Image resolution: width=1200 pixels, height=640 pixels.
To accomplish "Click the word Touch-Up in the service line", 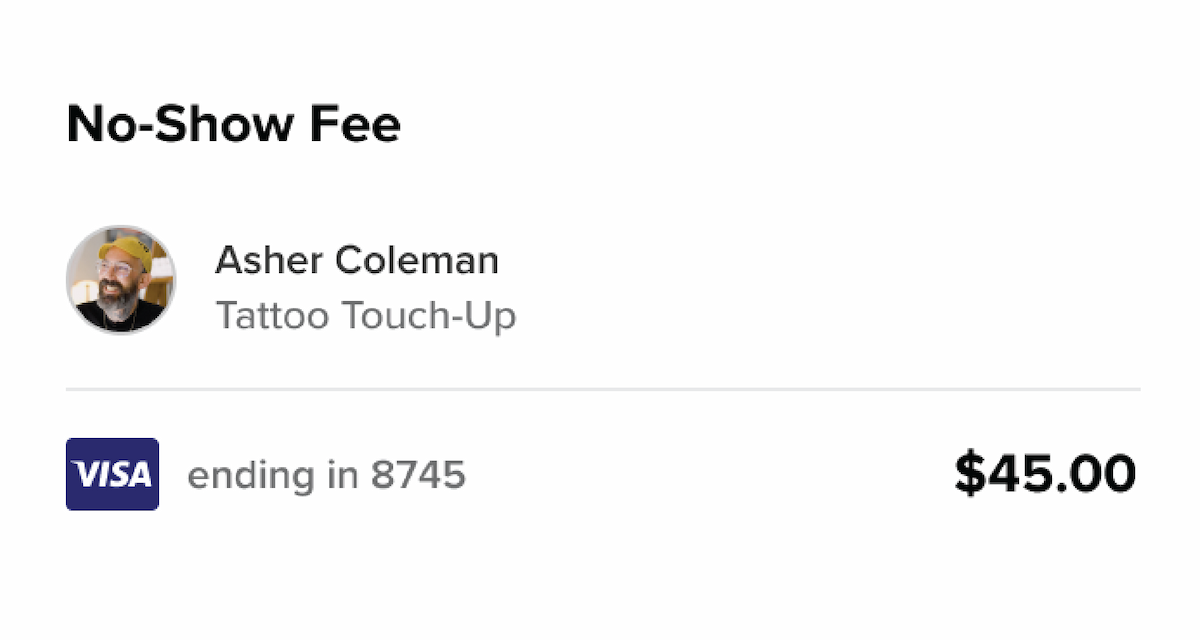I will click(429, 316).
